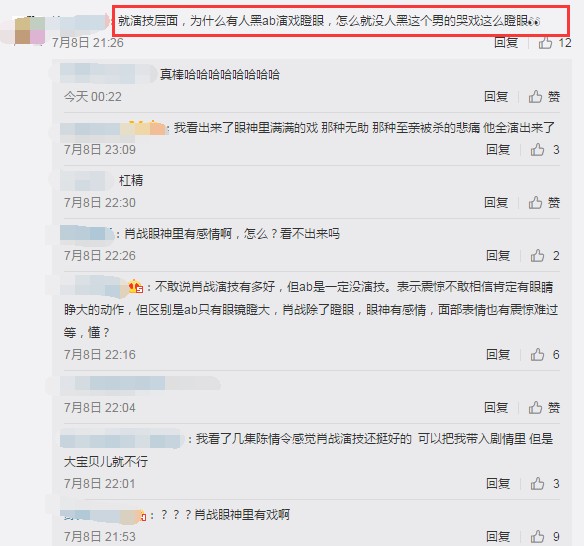Like the 23:09 reply with 3 likes

coord(545,150)
